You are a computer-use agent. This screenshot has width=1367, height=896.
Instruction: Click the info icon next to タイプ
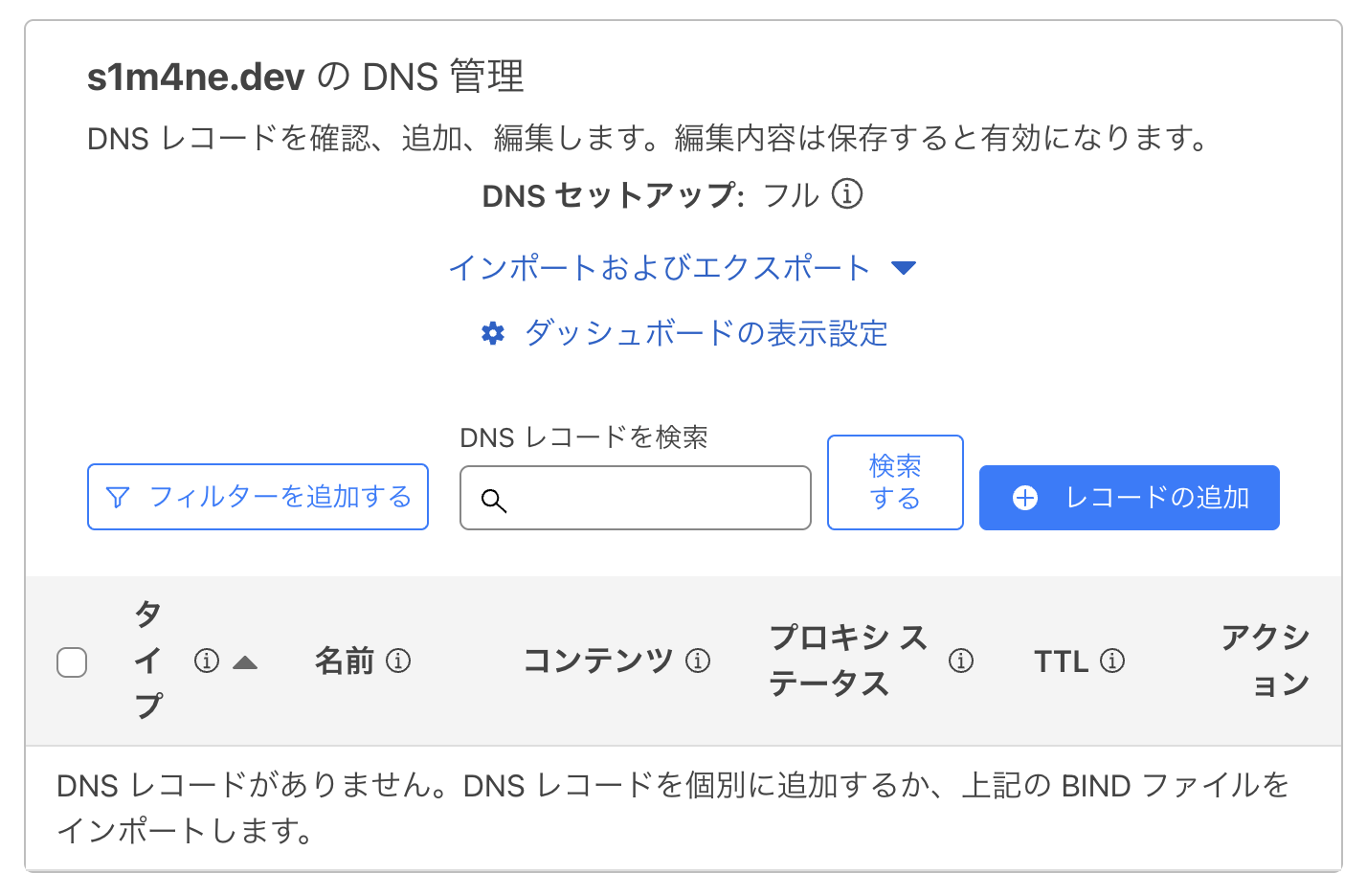pyautogui.click(x=207, y=661)
